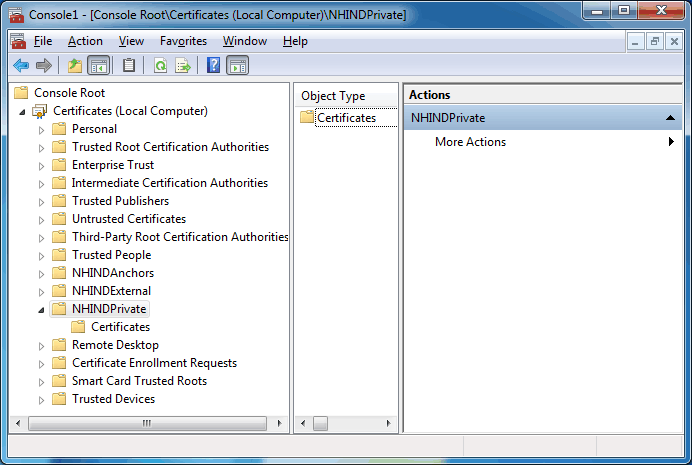Select Certificates item in Object Type list
The width and height of the screenshot is (692, 465).
(x=346, y=118)
